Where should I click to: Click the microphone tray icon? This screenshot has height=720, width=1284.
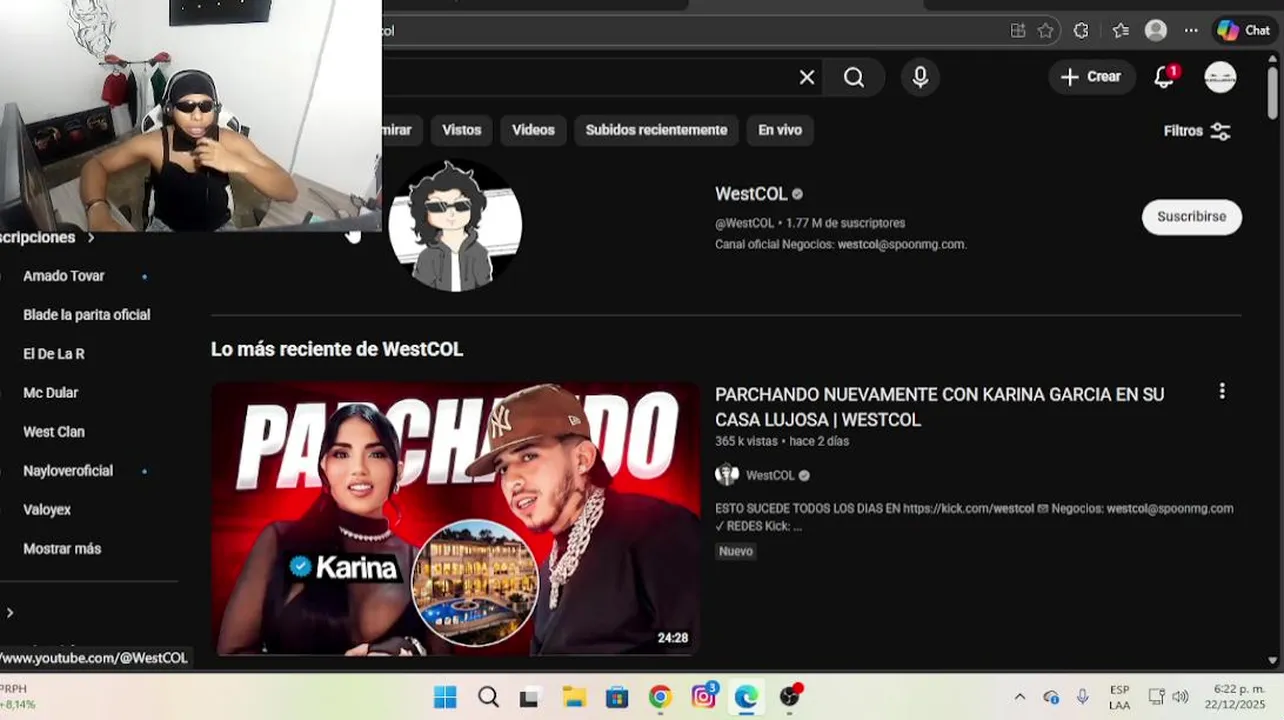(x=1082, y=697)
